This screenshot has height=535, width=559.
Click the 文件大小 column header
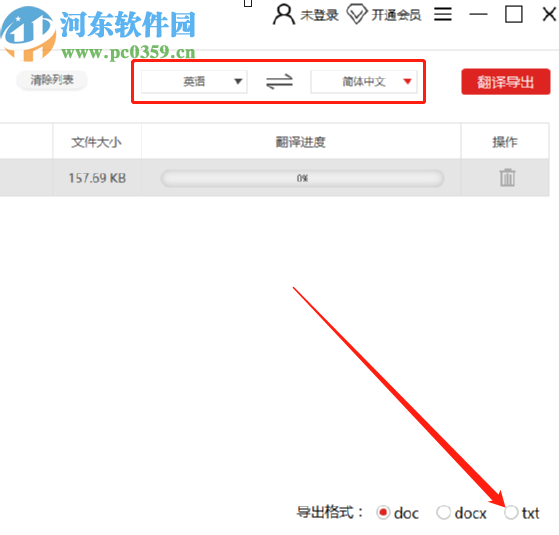click(x=97, y=142)
